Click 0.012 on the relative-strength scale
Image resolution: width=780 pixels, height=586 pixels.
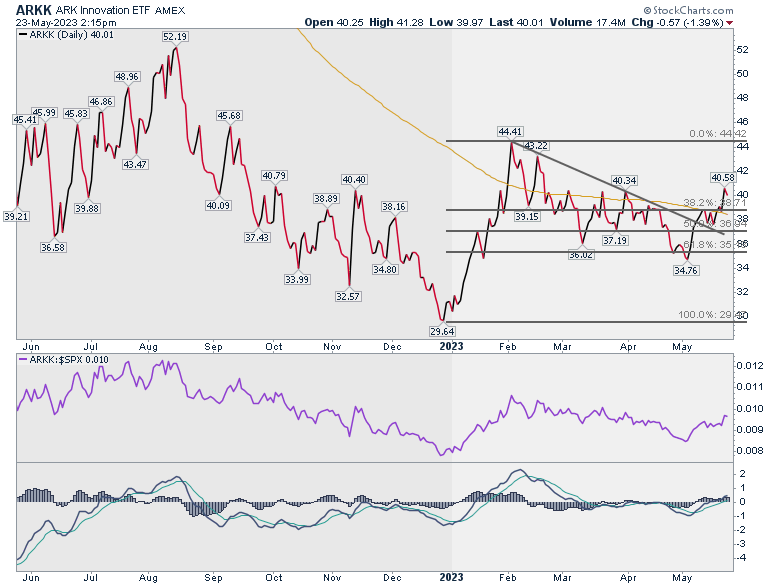749,366
